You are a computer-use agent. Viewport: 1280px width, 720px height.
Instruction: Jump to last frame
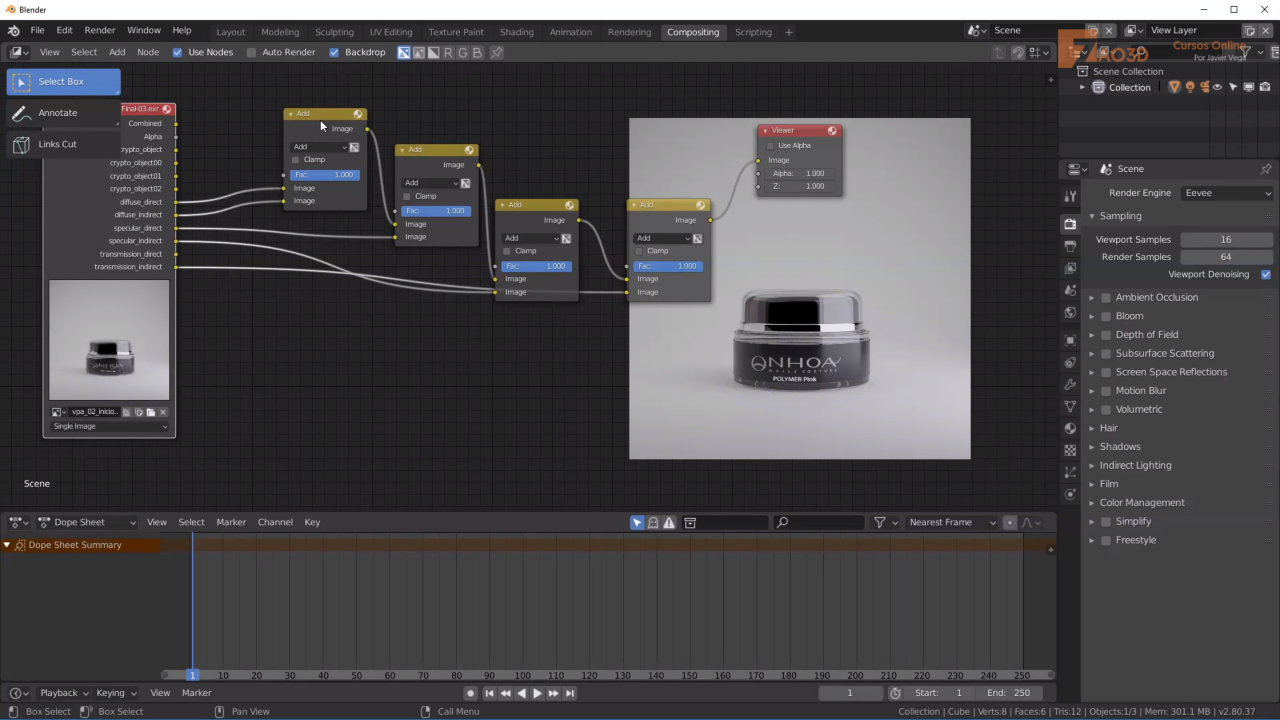[x=570, y=693]
